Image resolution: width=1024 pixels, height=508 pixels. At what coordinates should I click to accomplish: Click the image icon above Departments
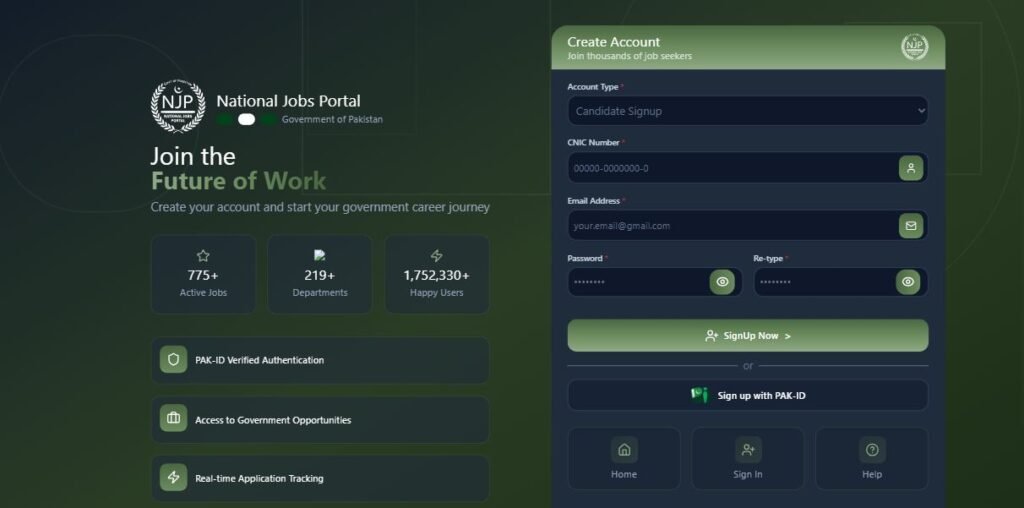pos(319,255)
